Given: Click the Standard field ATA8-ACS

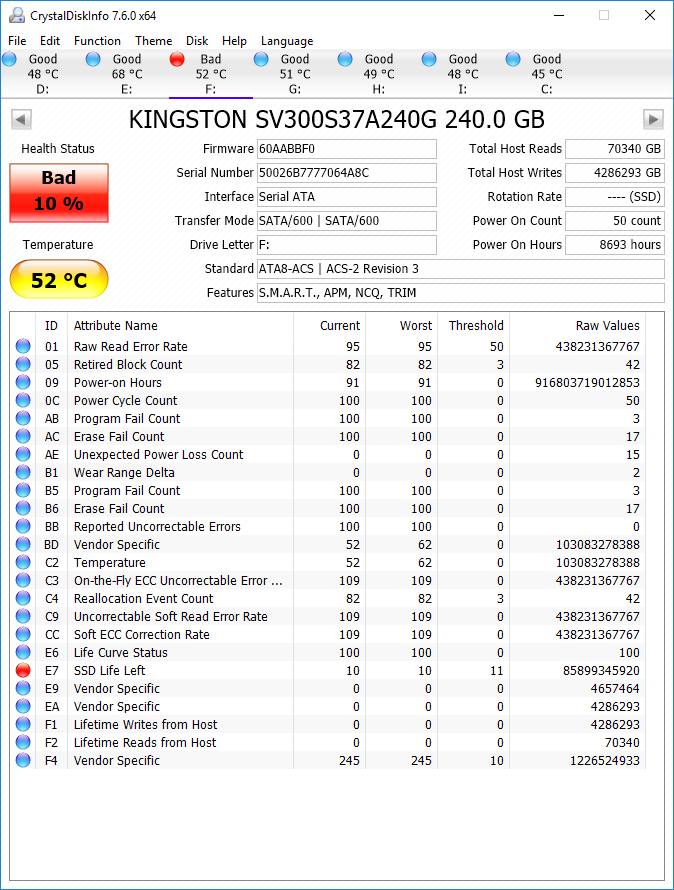Looking at the screenshot, I should [461, 269].
